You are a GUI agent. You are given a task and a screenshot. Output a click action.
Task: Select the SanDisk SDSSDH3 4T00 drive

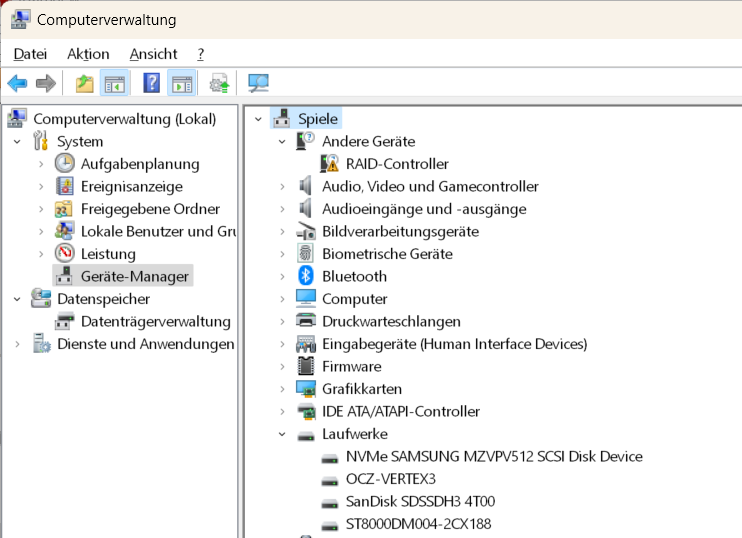(420, 502)
